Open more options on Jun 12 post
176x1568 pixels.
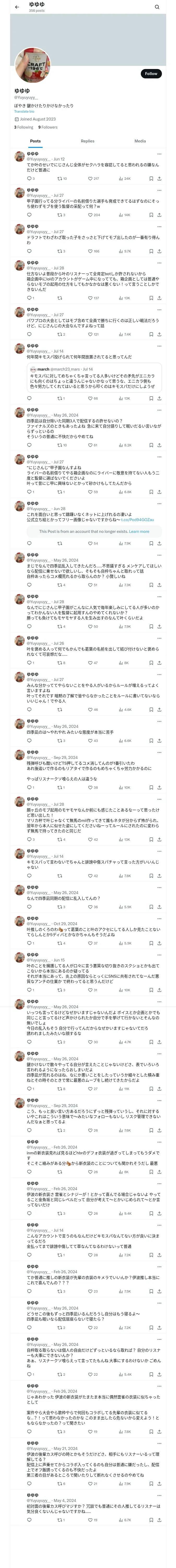[159, 154]
